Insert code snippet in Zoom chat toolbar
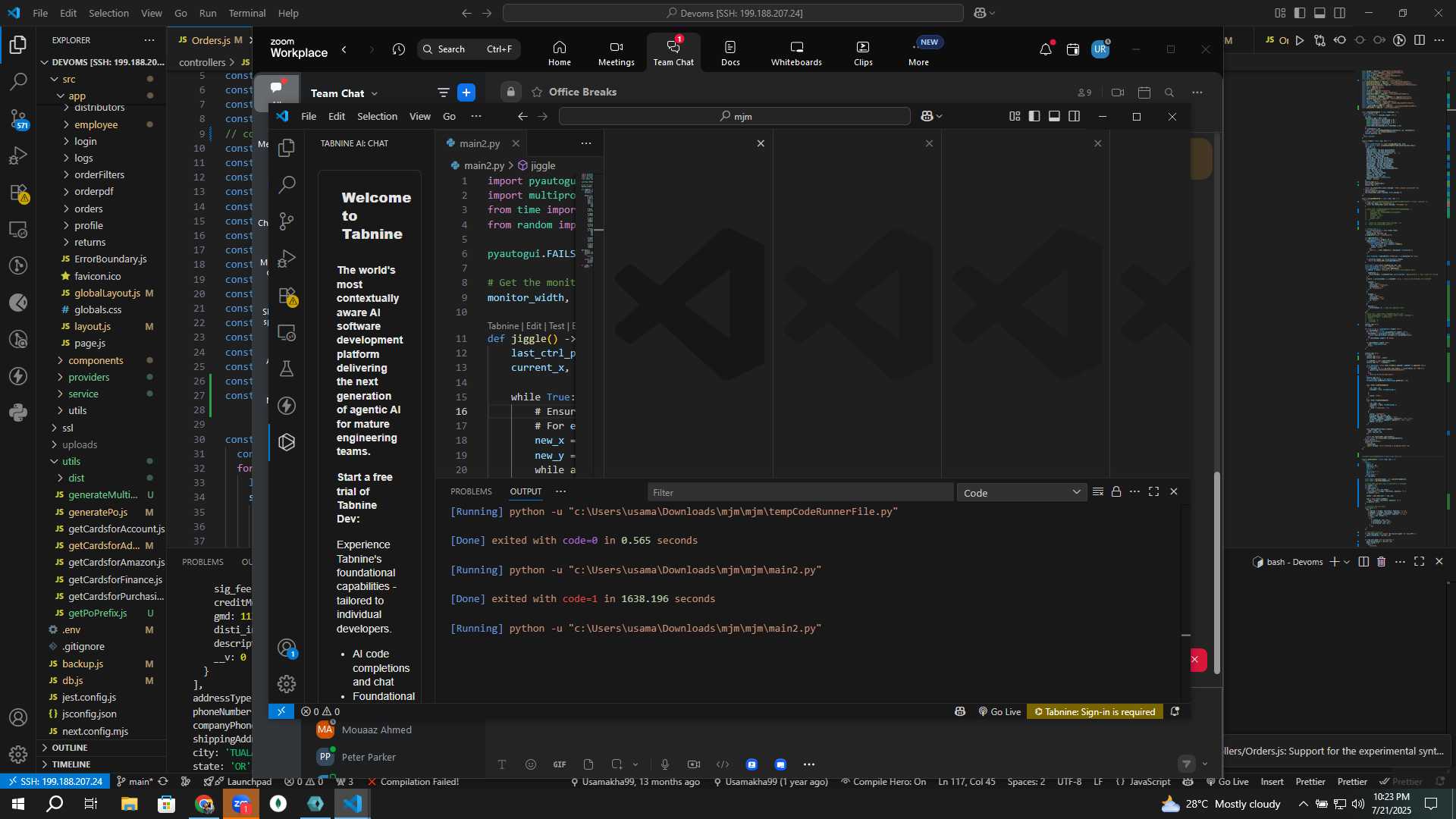The image size is (1456, 819). point(723,764)
